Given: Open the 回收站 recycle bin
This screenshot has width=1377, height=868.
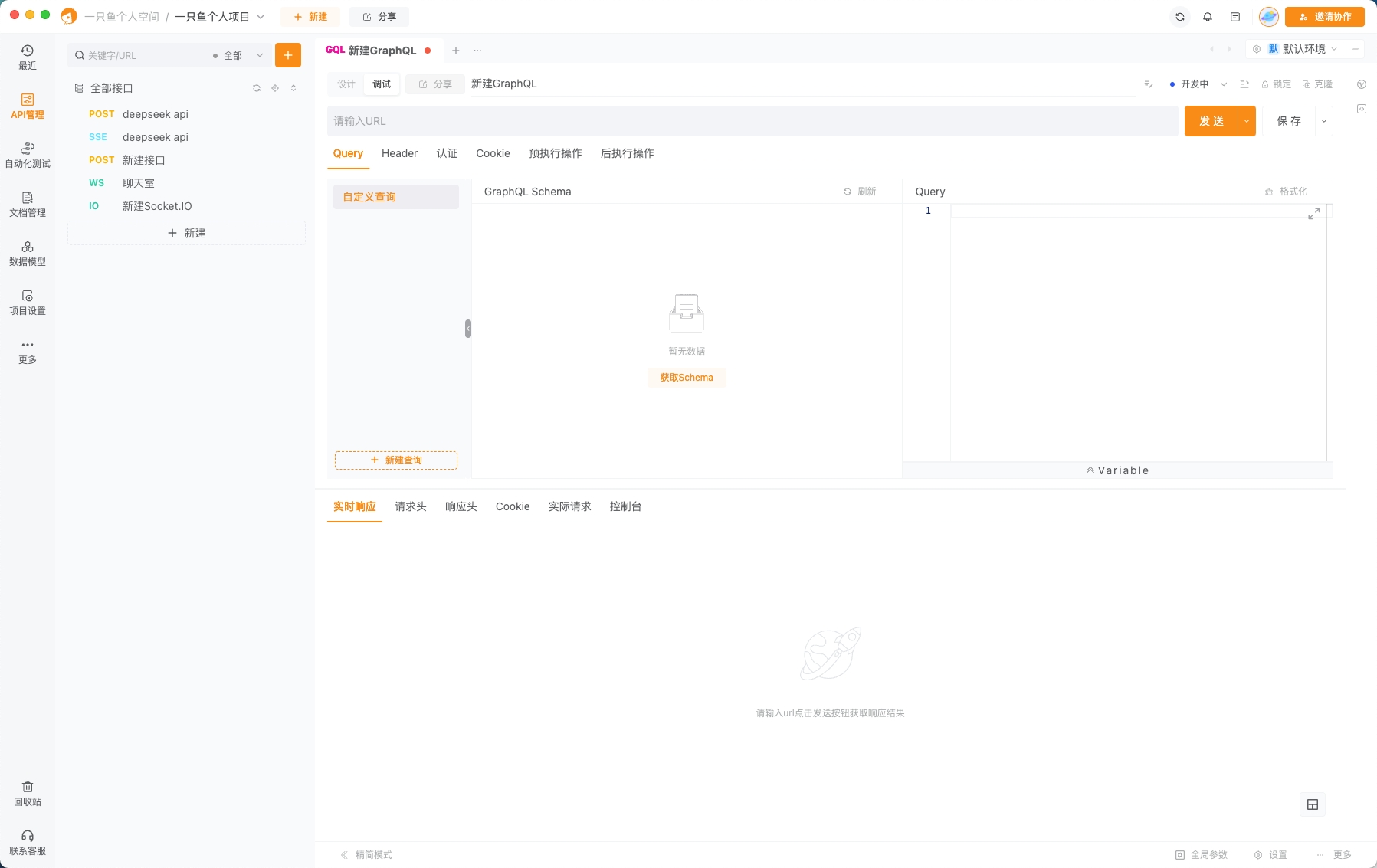Looking at the screenshot, I should (x=28, y=794).
